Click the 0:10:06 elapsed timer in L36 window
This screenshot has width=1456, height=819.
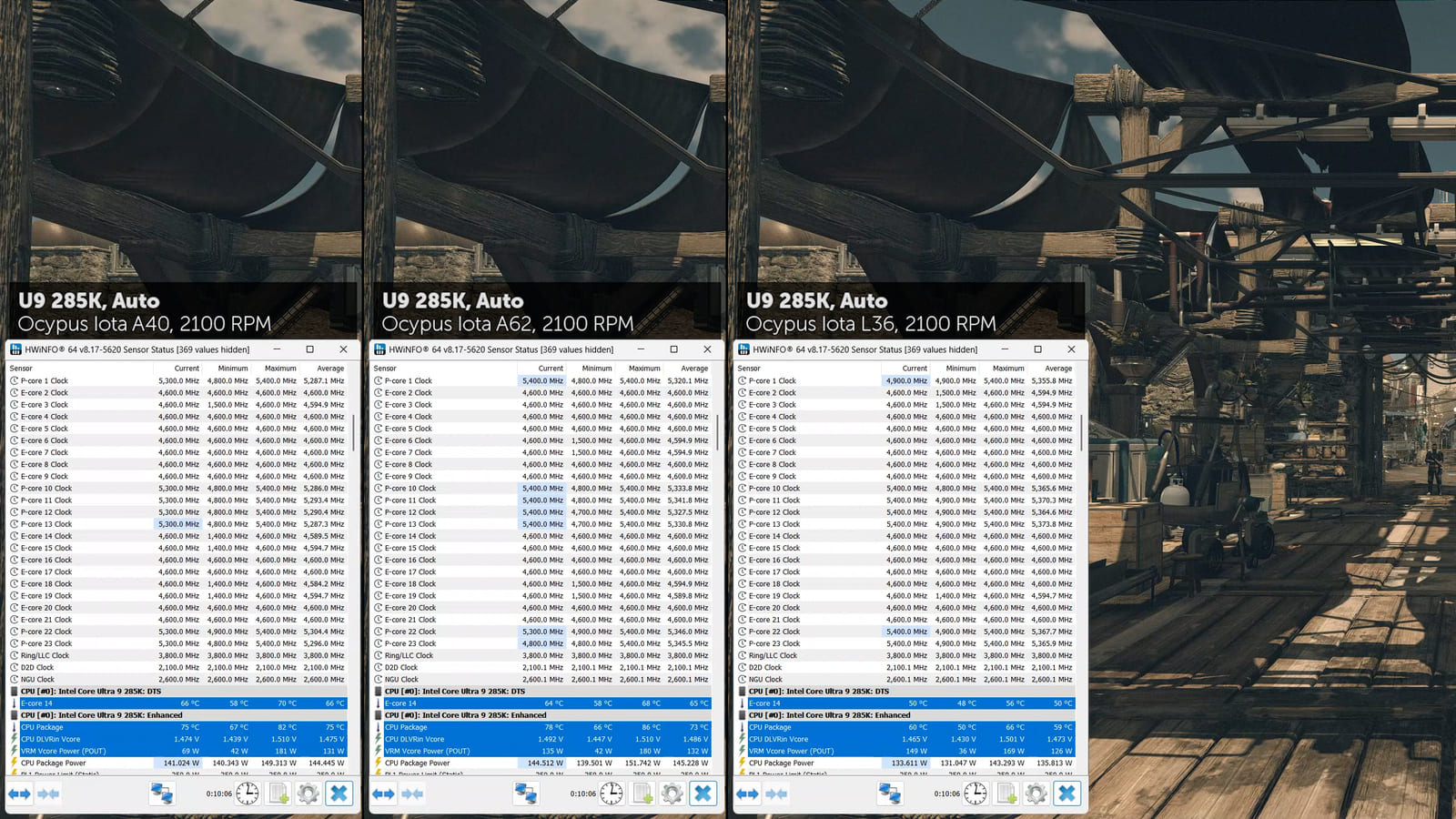tap(946, 794)
